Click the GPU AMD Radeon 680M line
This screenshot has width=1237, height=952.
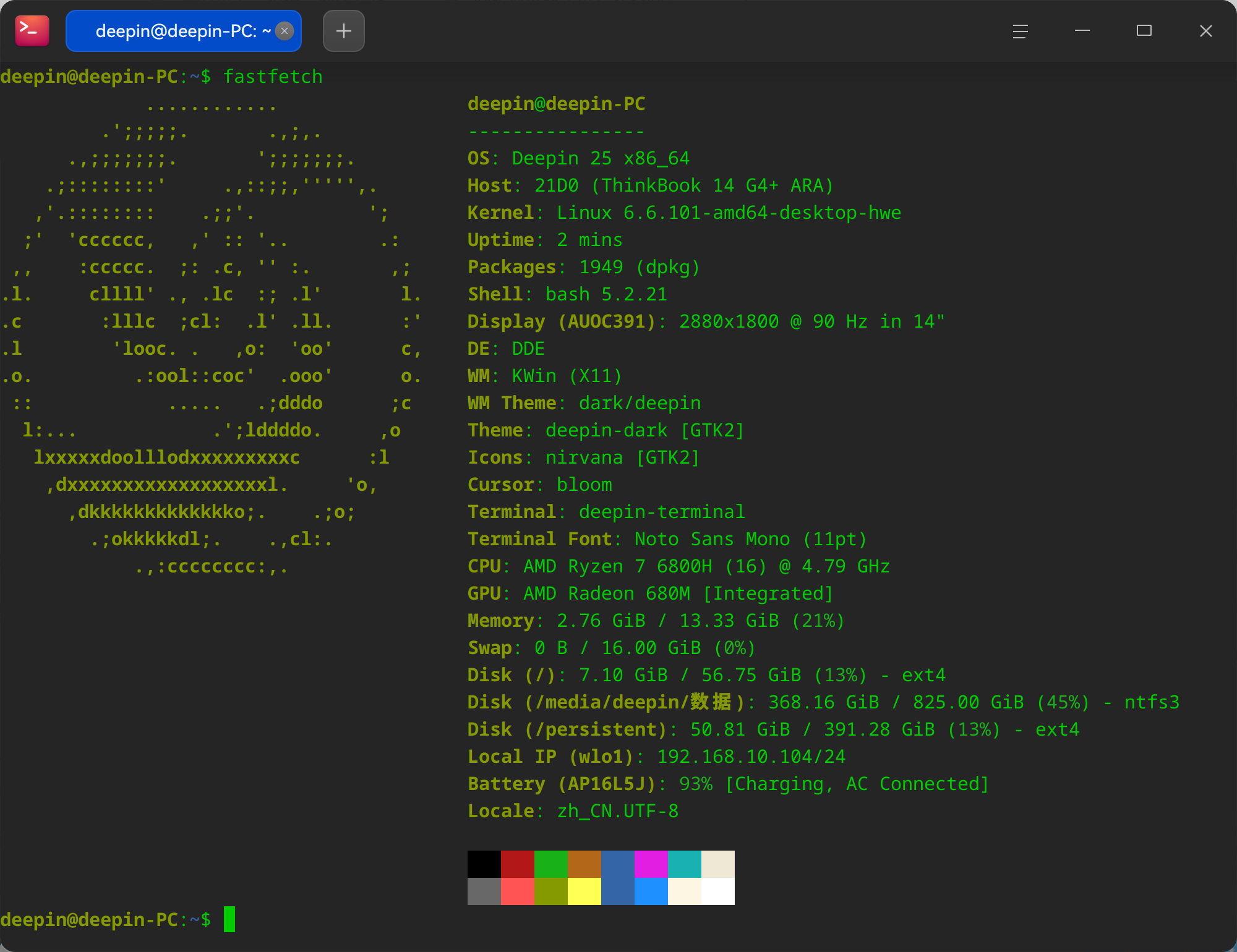(651, 593)
